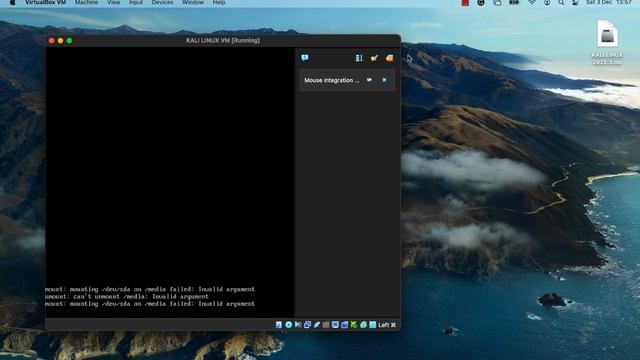Select the KALI LINUX 2022.3 iso desktop file
This screenshot has width=640, height=360.
tap(607, 42)
